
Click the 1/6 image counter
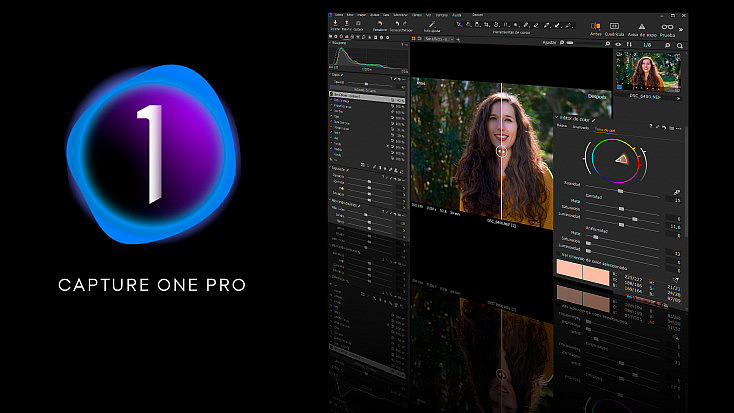coord(647,45)
